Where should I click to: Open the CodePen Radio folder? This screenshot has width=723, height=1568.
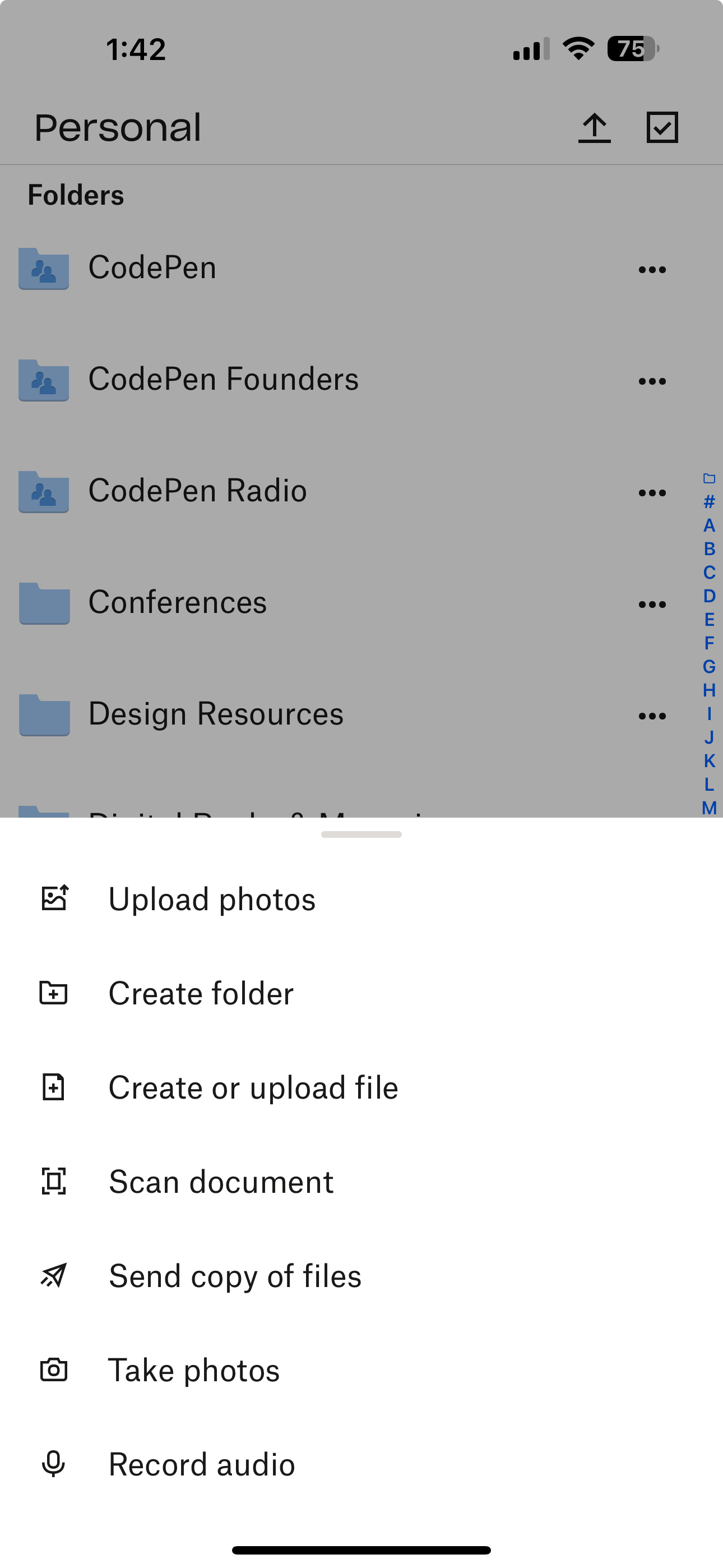(x=197, y=491)
